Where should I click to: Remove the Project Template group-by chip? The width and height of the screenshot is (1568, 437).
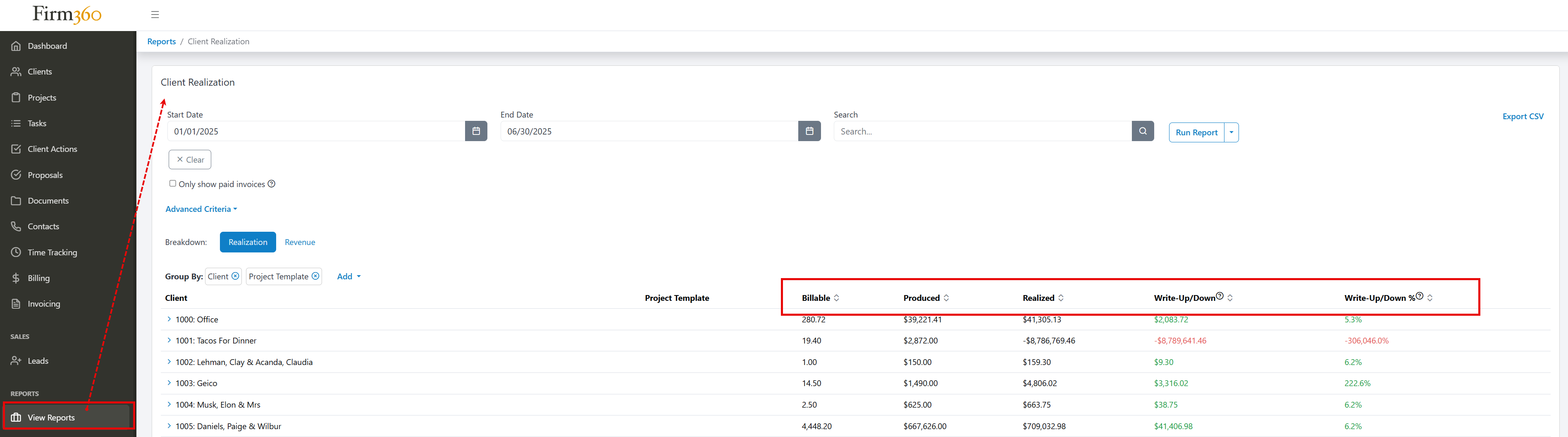click(315, 276)
